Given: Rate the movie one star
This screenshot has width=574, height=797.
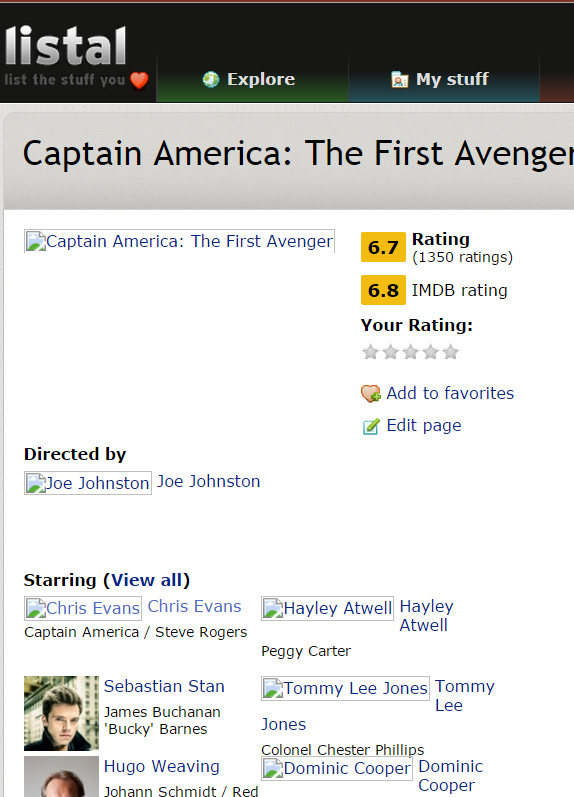Looking at the screenshot, I should (370, 352).
